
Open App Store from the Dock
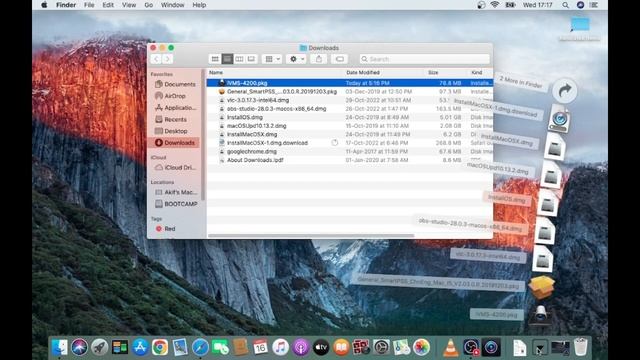140,347
